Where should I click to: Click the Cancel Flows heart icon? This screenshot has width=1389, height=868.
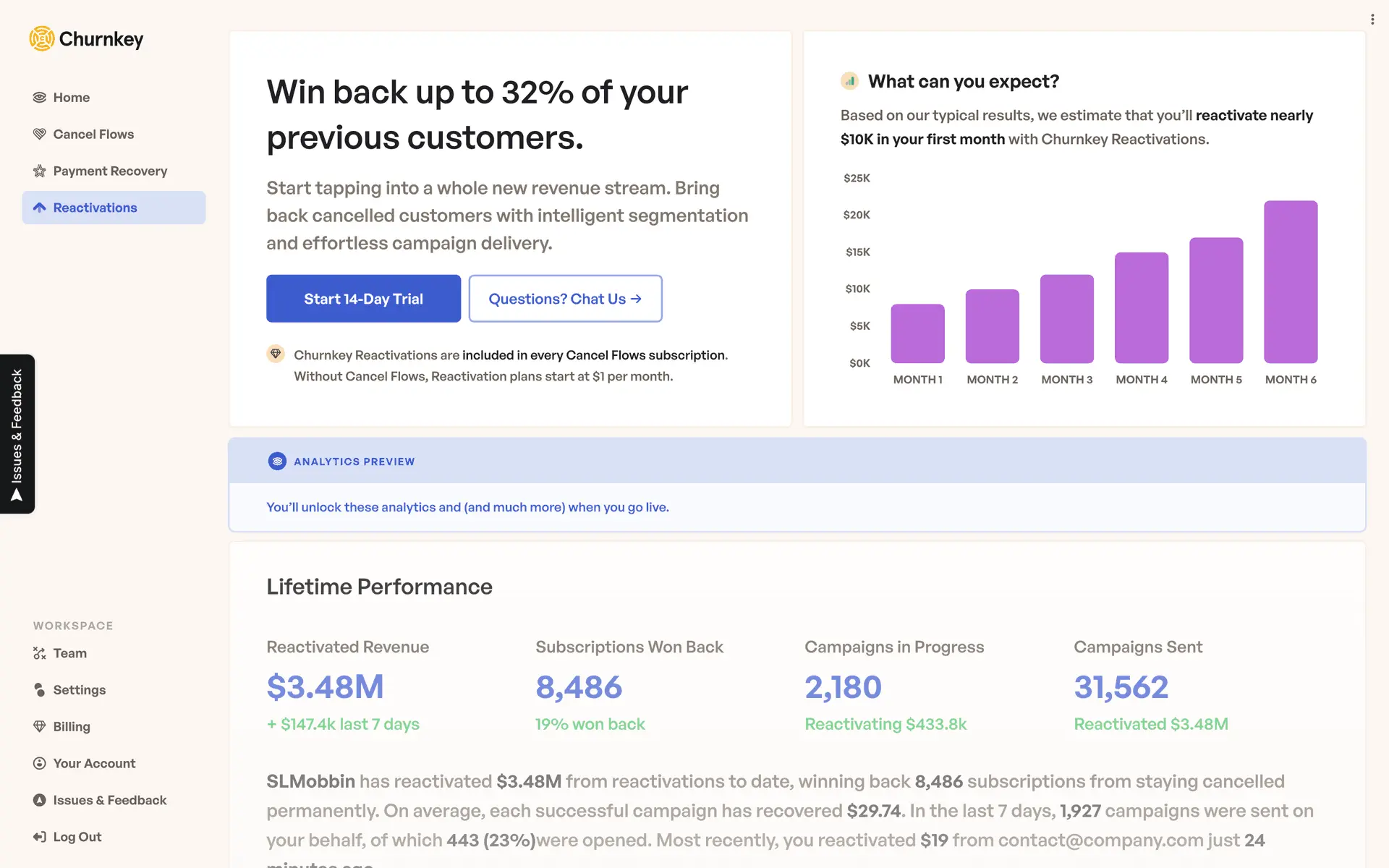[39, 135]
